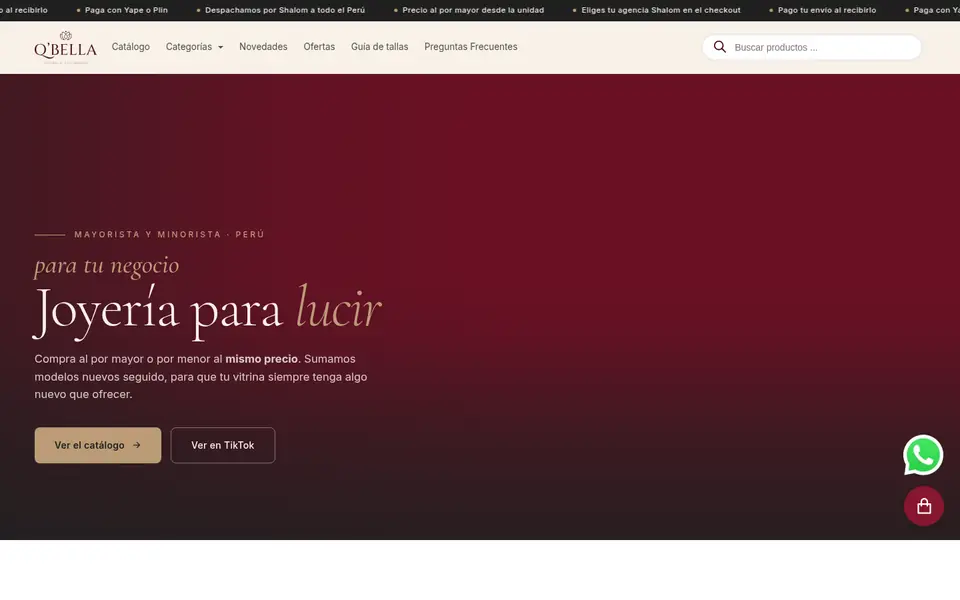Click the Q'BELLA logo
The height and width of the screenshot is (600, 960).
(x=66, y=47)
